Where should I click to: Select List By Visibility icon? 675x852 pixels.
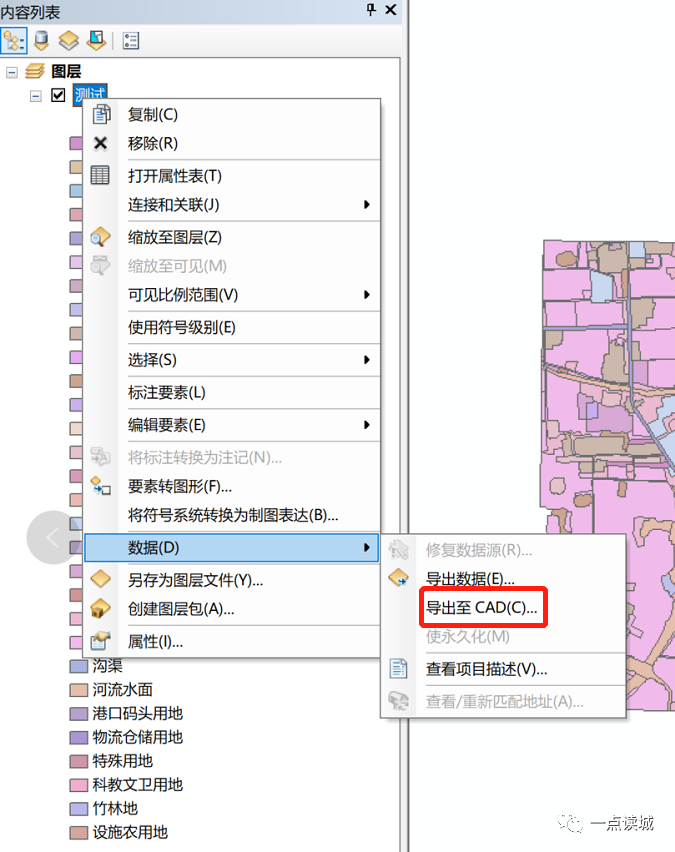tap(69, 41)
